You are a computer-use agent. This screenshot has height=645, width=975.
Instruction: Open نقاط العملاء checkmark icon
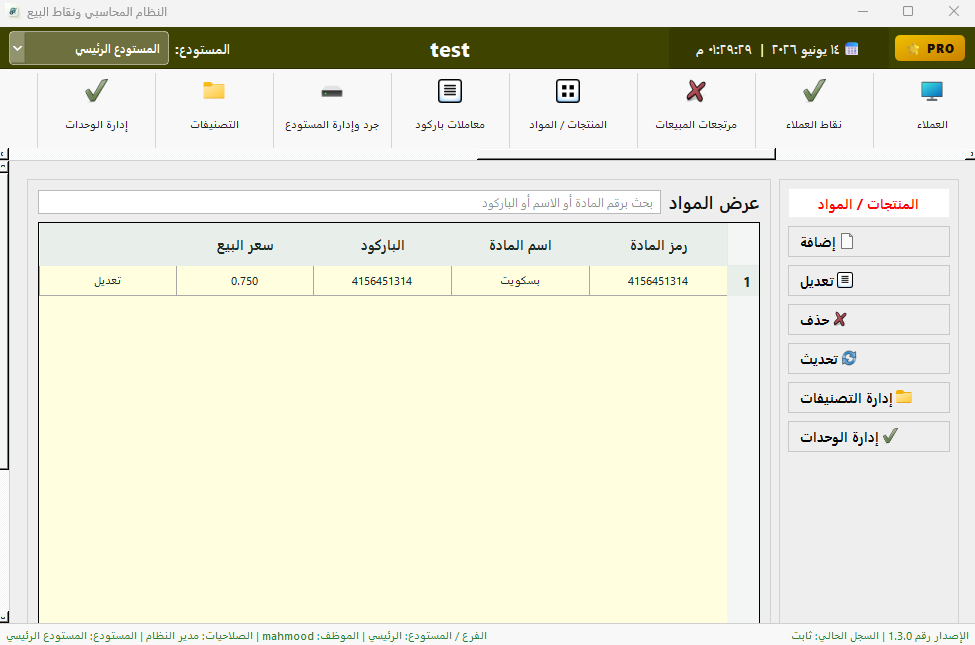[x=813, y=91]
